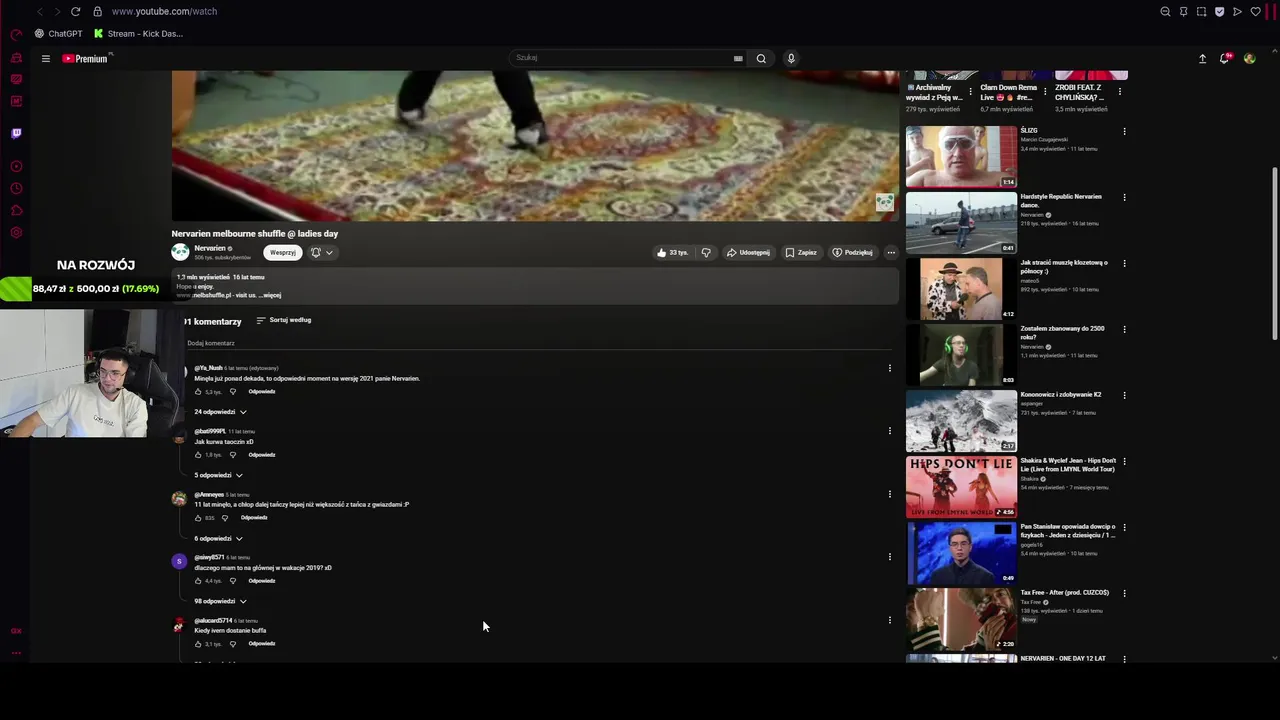Start voice search with microphone icon
The image size is (1280, 720).
[791, 58]
